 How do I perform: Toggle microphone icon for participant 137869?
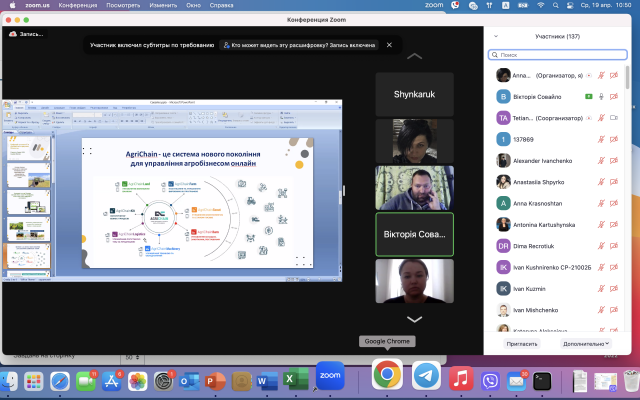pyautogui.click(x=601, y=139)
